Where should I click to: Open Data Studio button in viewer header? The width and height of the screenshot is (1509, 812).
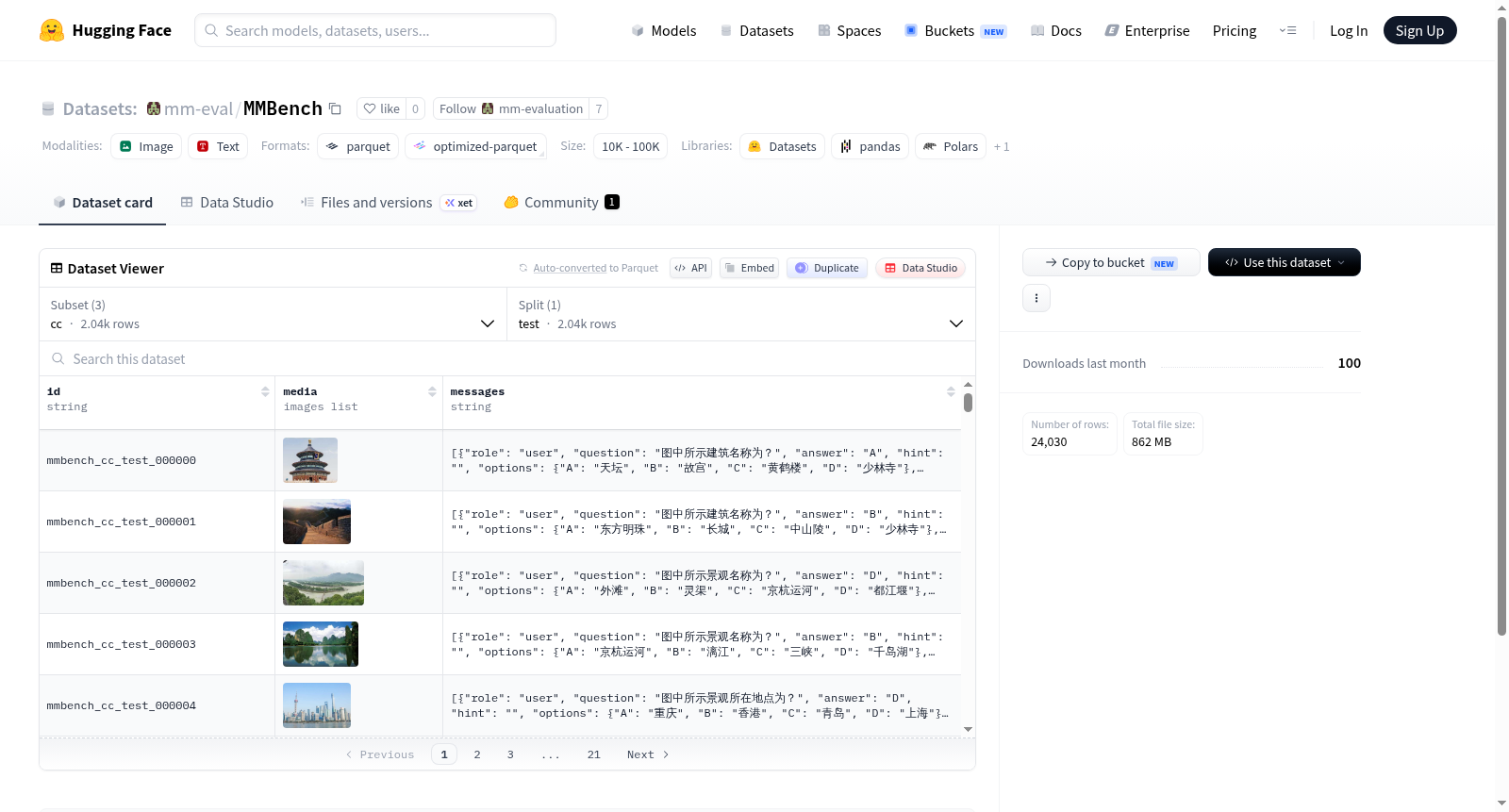click(920, 268)
